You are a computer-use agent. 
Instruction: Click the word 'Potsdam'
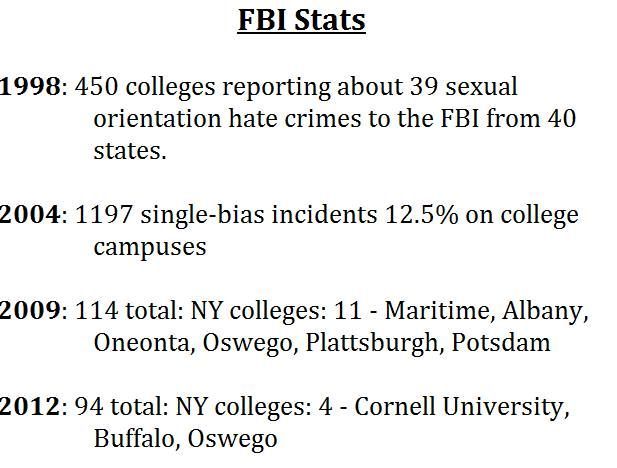501,342
